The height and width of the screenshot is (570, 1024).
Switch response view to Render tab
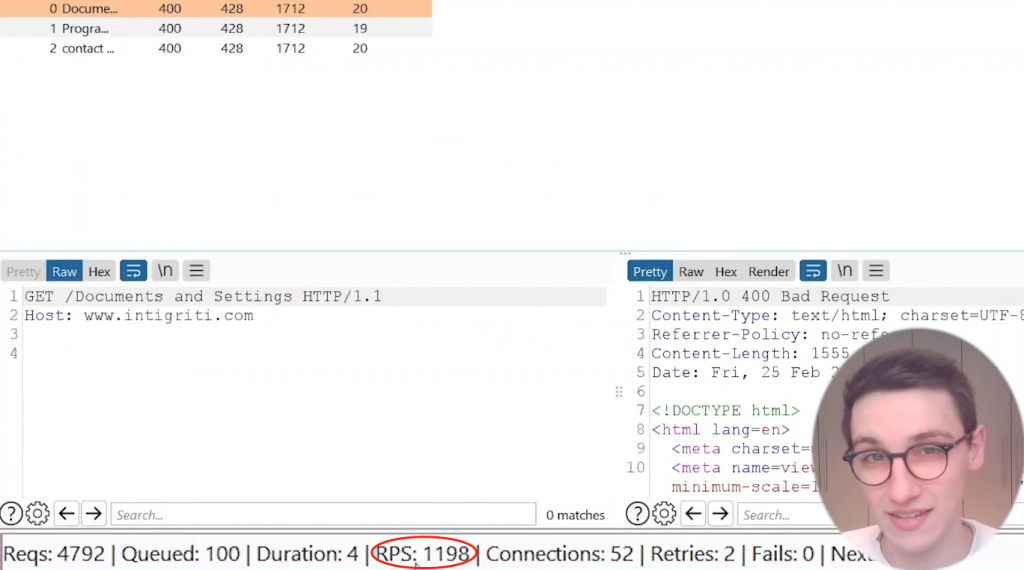coord(769,272)
